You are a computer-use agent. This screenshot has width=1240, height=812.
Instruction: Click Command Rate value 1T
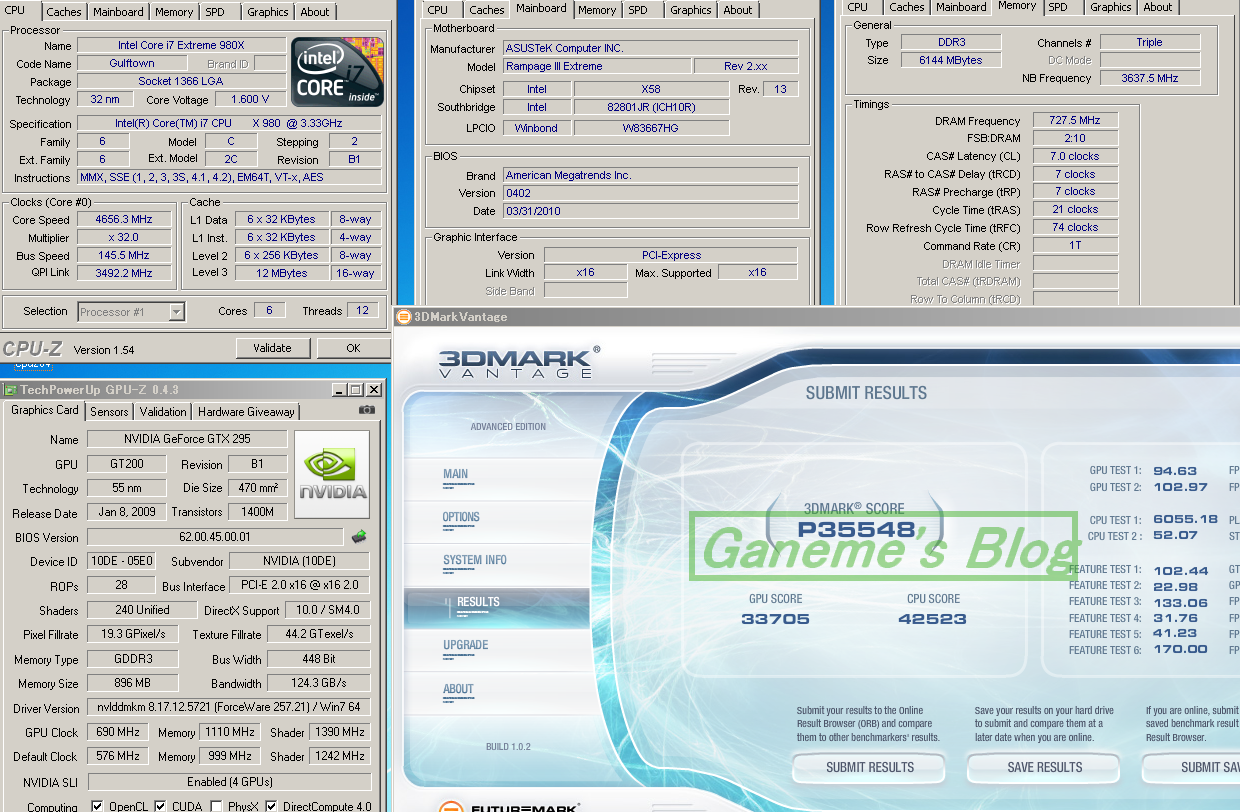pos(1075,245)
